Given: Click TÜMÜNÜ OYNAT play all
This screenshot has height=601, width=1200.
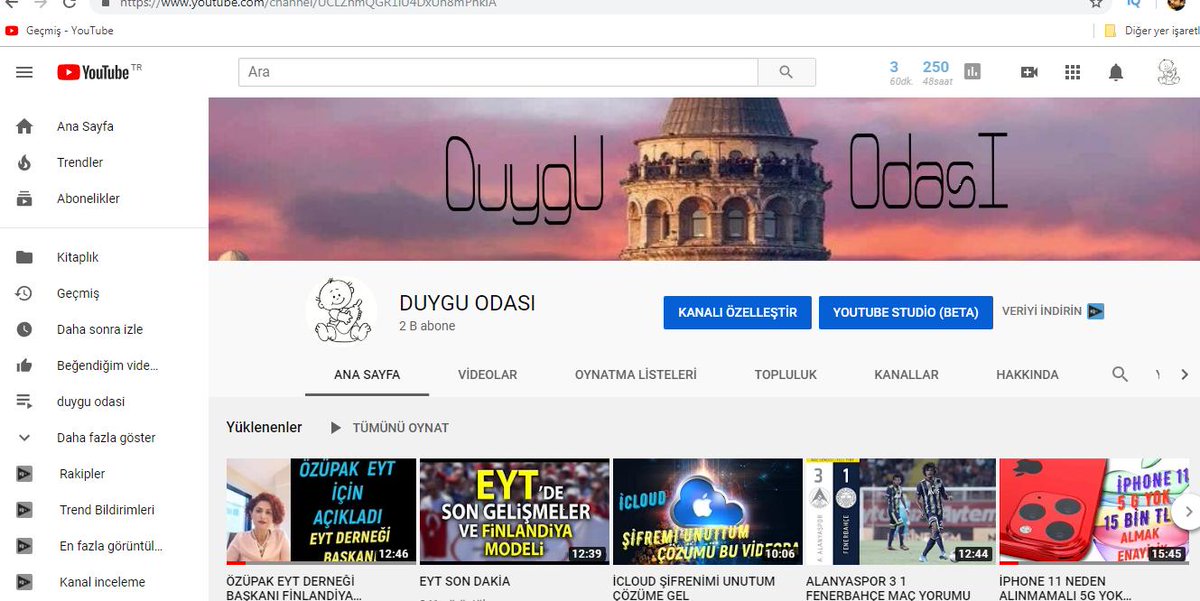Looking at the screenshot, I should (389, 428).
